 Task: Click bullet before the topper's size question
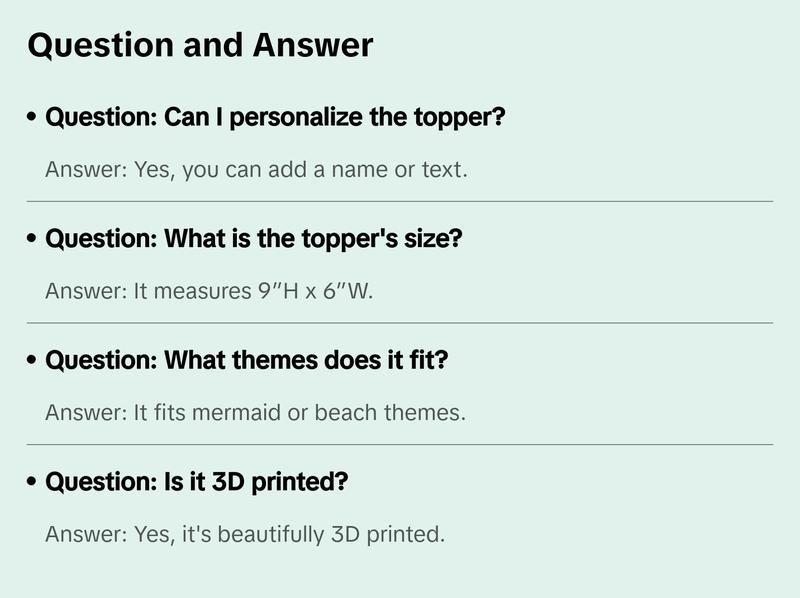(33, 239)
